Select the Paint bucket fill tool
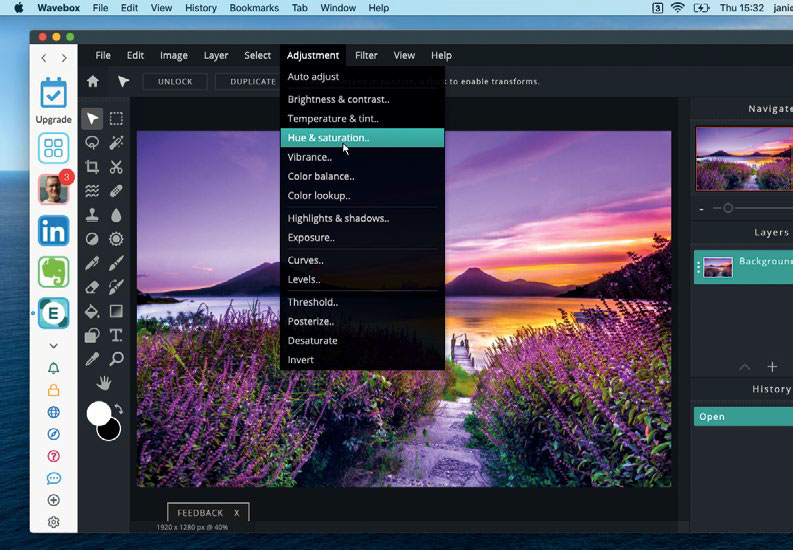 pyautogui.click(x=92, y=311)
